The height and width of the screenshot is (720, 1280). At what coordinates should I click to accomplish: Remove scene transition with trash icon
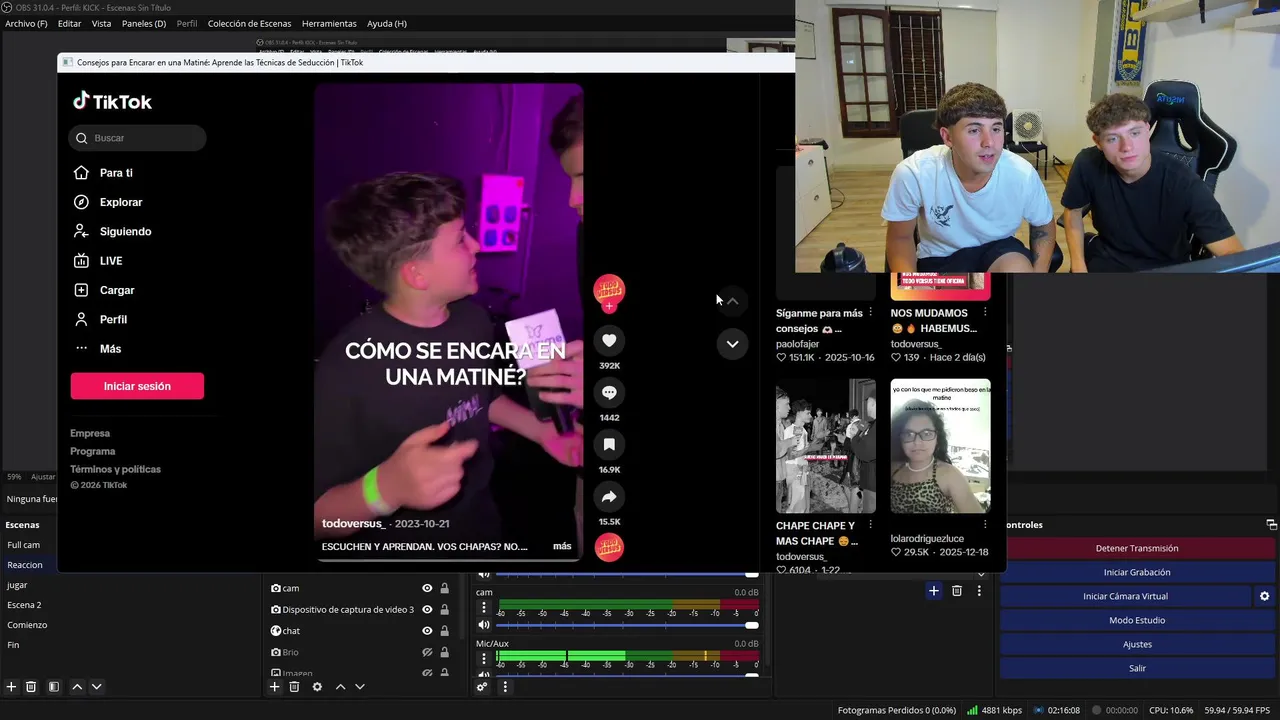tap(956, 591)
